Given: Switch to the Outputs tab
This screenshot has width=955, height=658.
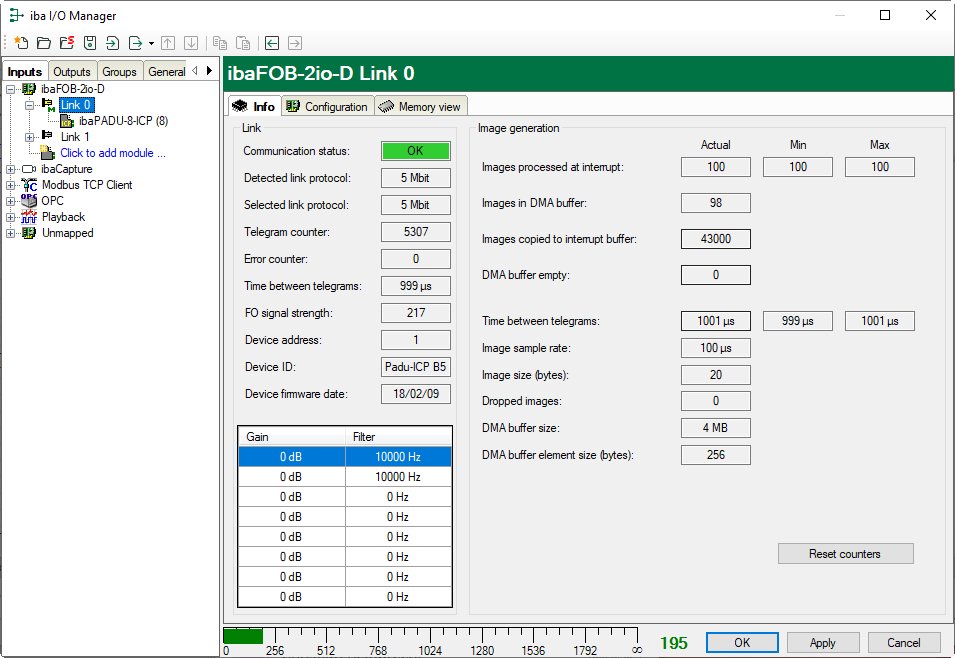Looking at the screenshot, I should pos(72,72).
